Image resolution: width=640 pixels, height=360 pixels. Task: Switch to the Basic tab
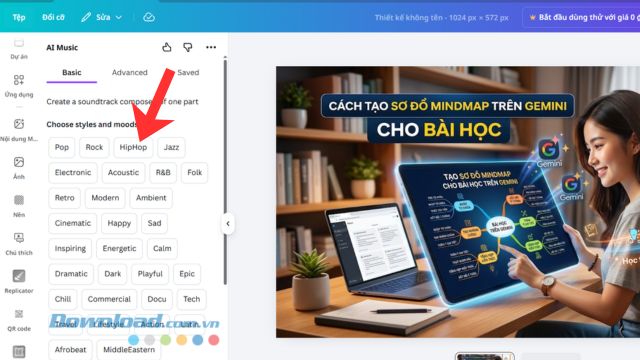pos(71,73)
